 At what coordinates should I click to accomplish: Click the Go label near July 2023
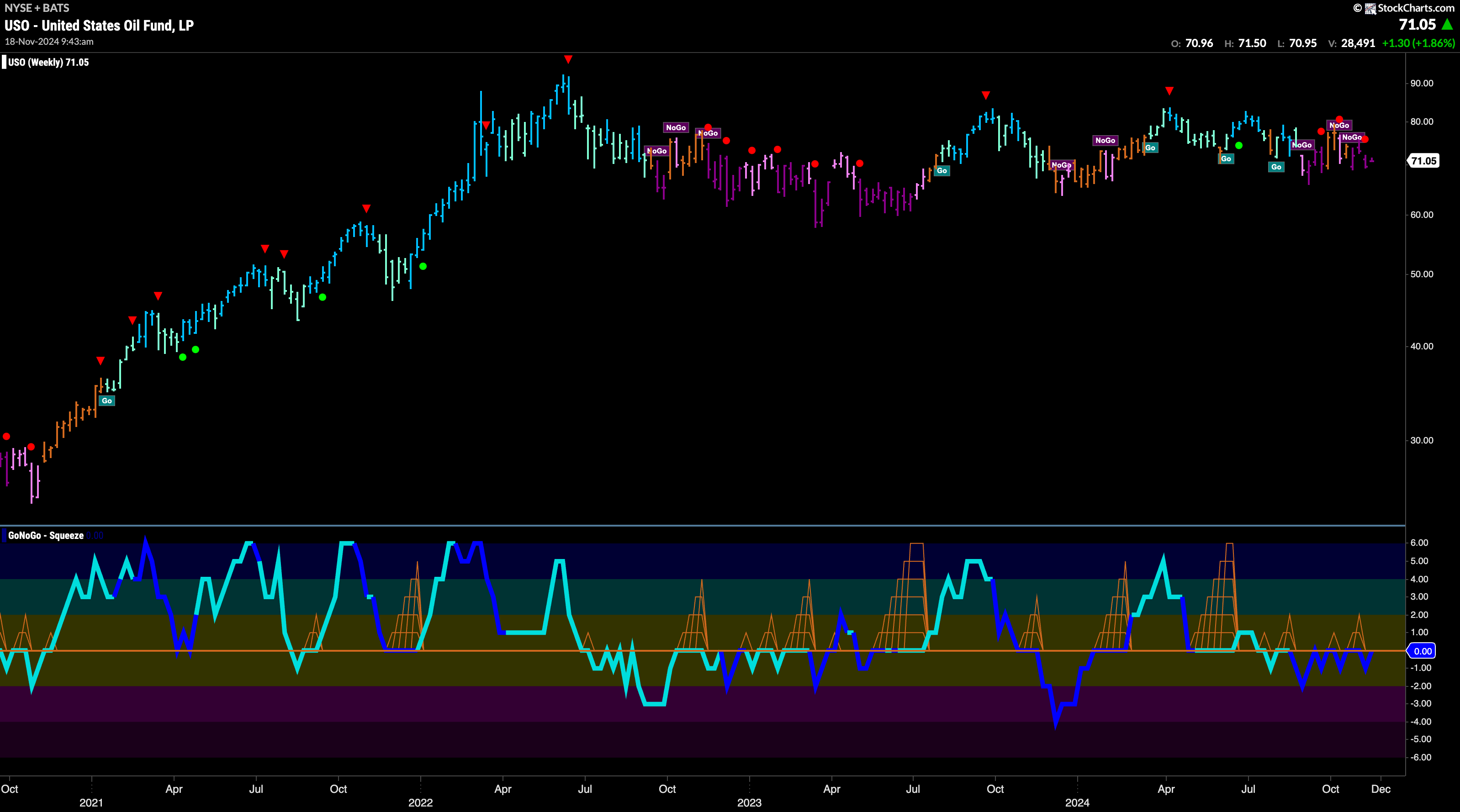(x=942, y=170)
